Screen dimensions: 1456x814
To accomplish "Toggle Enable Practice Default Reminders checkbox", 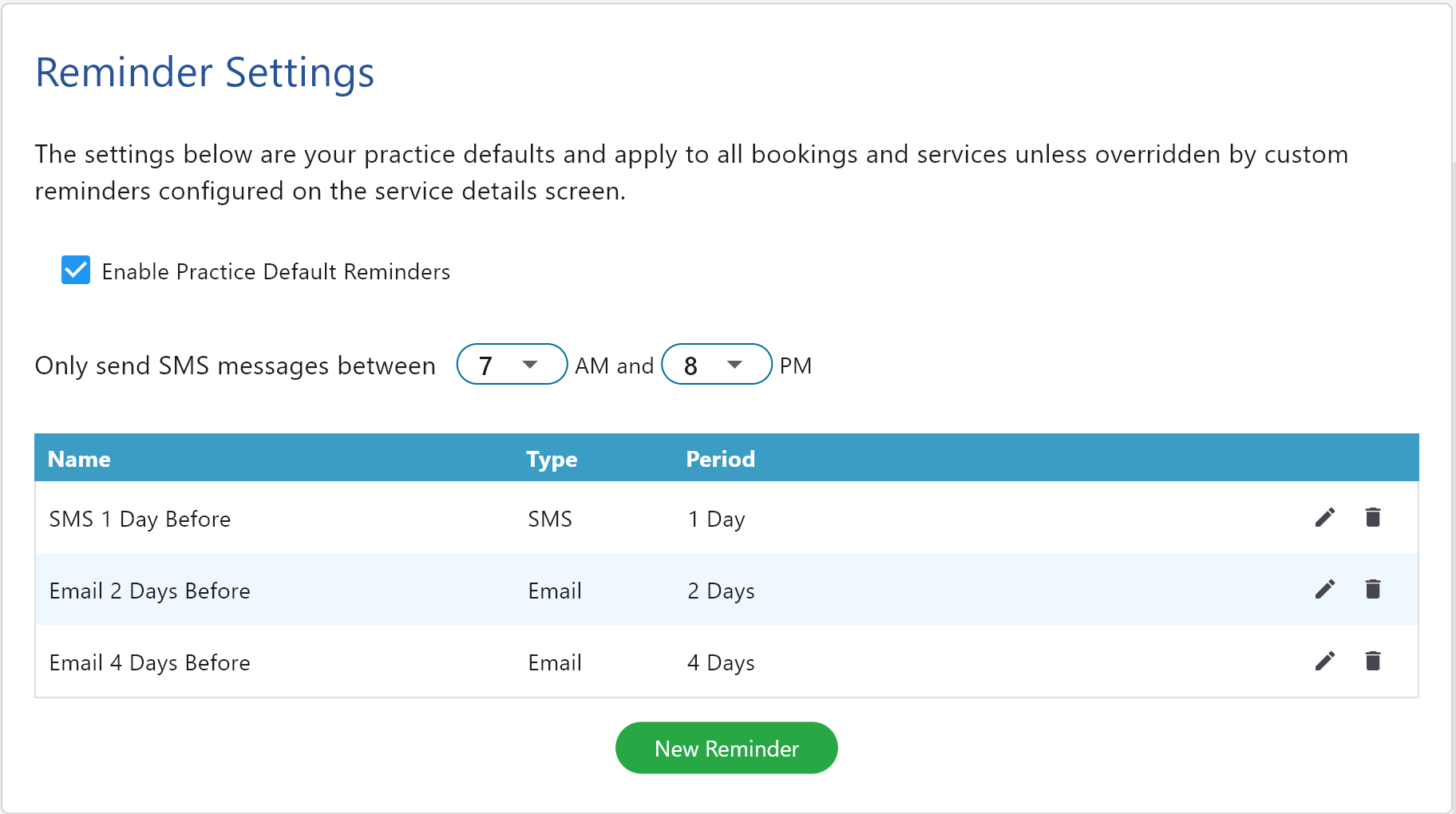I will click(x=76, y=271).
